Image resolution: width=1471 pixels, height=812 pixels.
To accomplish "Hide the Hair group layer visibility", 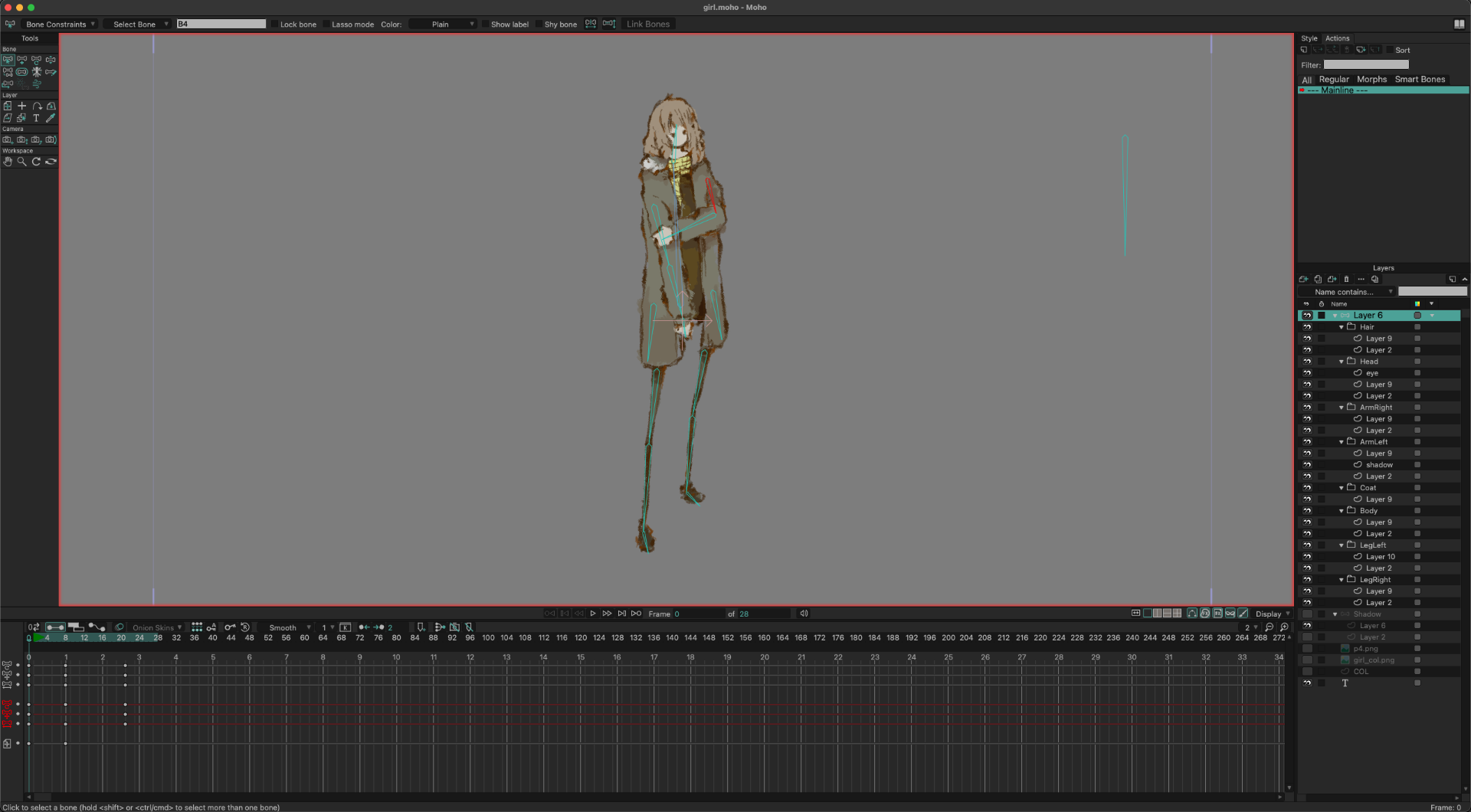I will [1307, 327].
